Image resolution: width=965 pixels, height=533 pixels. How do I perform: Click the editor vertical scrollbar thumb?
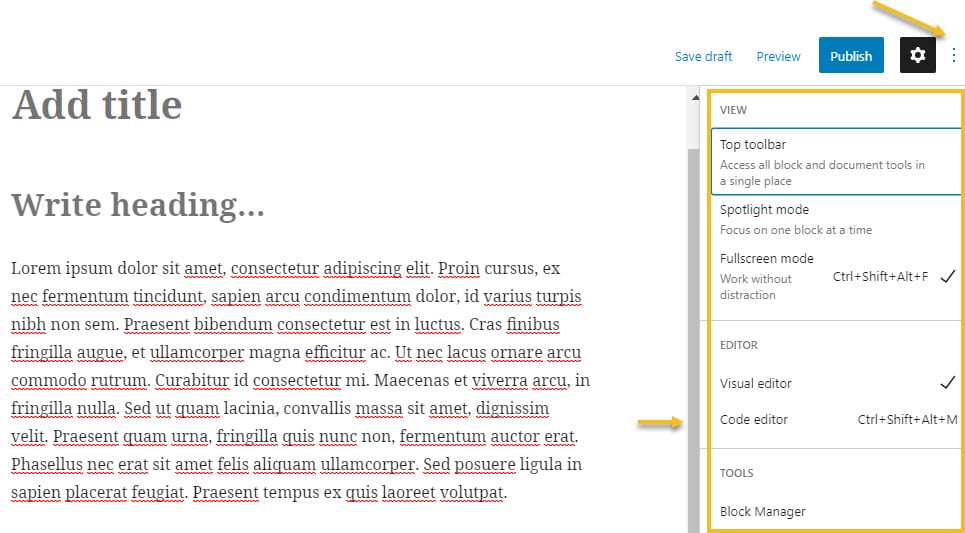pos(694,341)
